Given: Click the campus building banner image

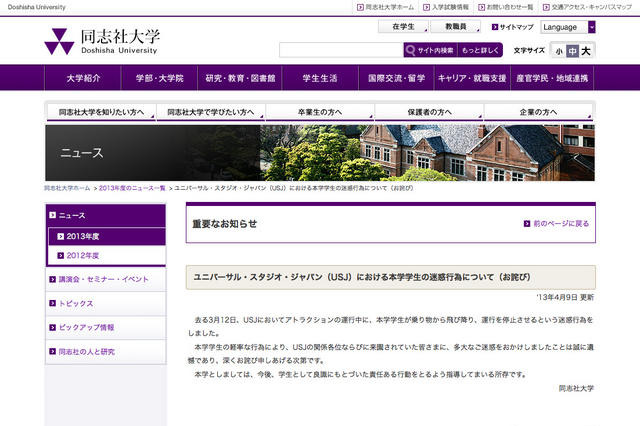Looking at the screenshot, I should (320, 153).
